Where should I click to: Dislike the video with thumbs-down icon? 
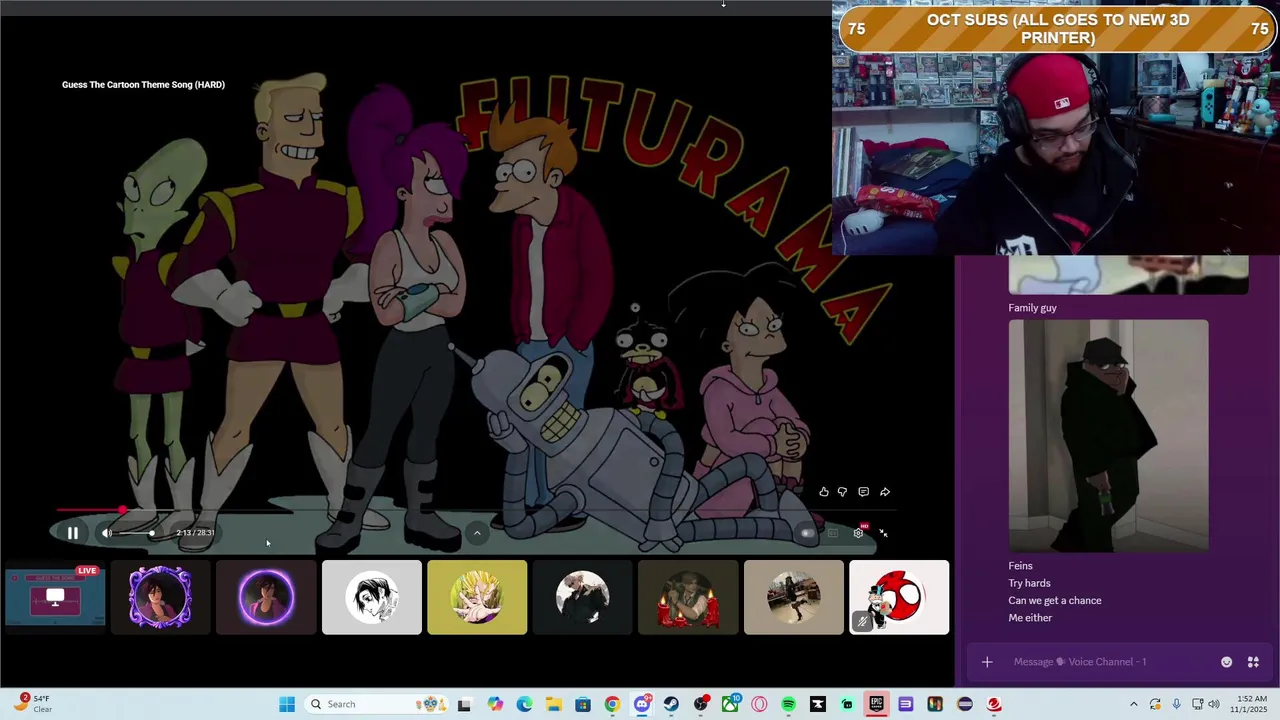842,492
